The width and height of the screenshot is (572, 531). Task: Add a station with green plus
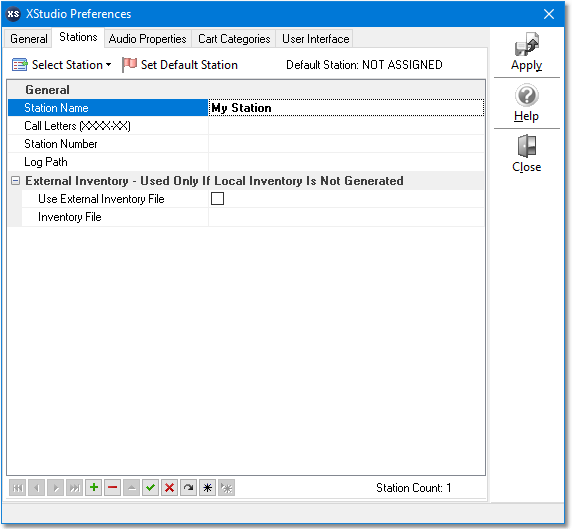pyautogui.click(x=93, y=488)
